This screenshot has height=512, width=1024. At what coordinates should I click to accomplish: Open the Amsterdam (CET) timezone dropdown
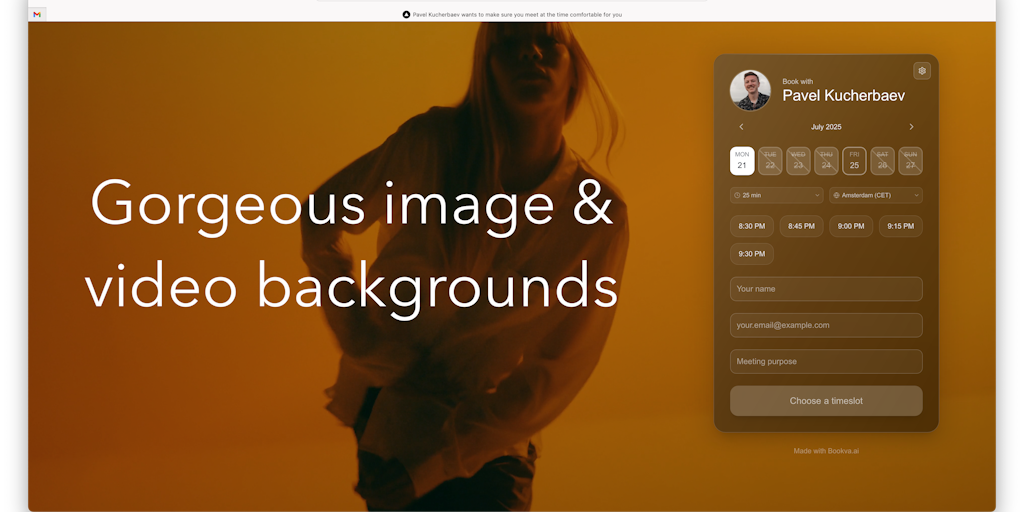pos(876,195)
